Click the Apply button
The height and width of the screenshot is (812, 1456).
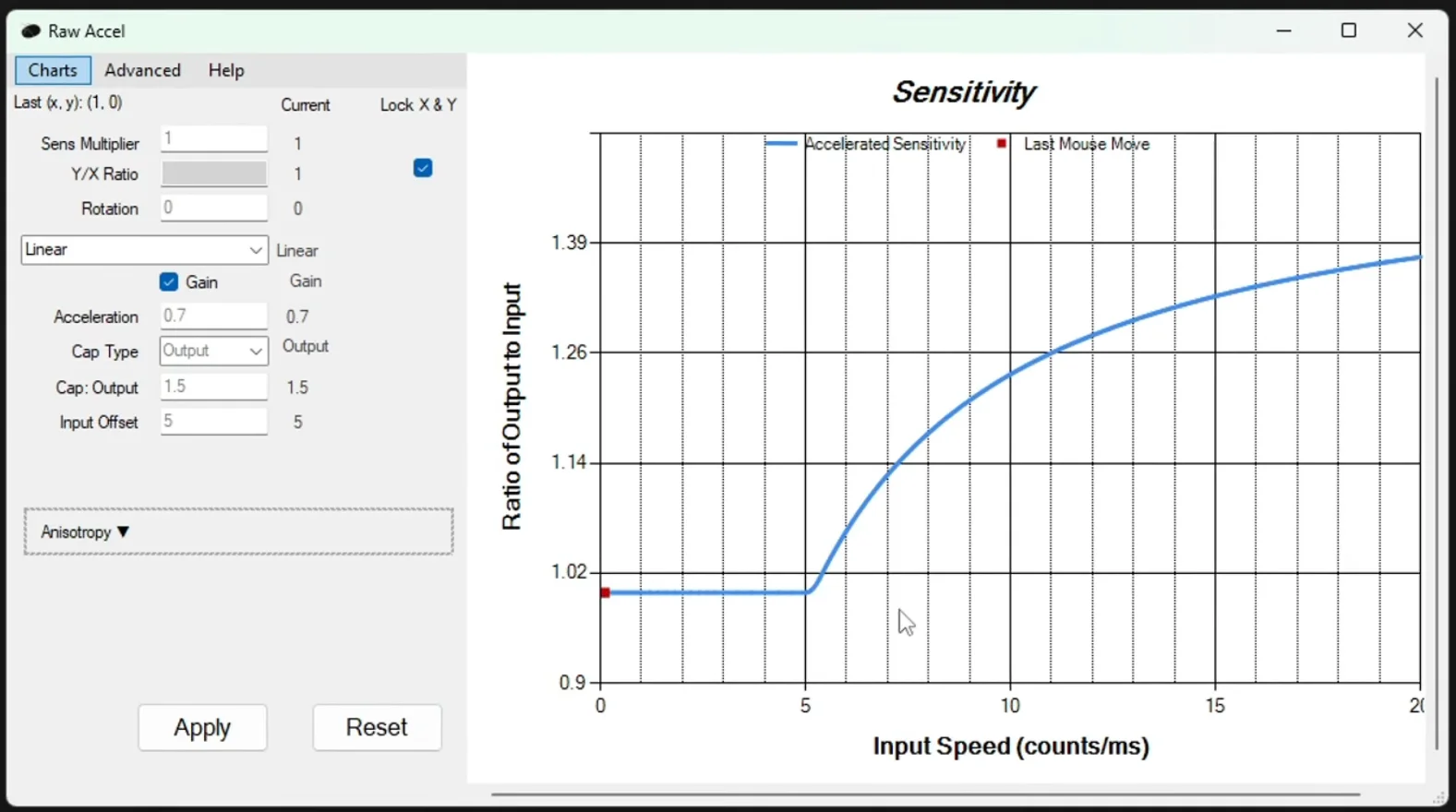(202, 728)
